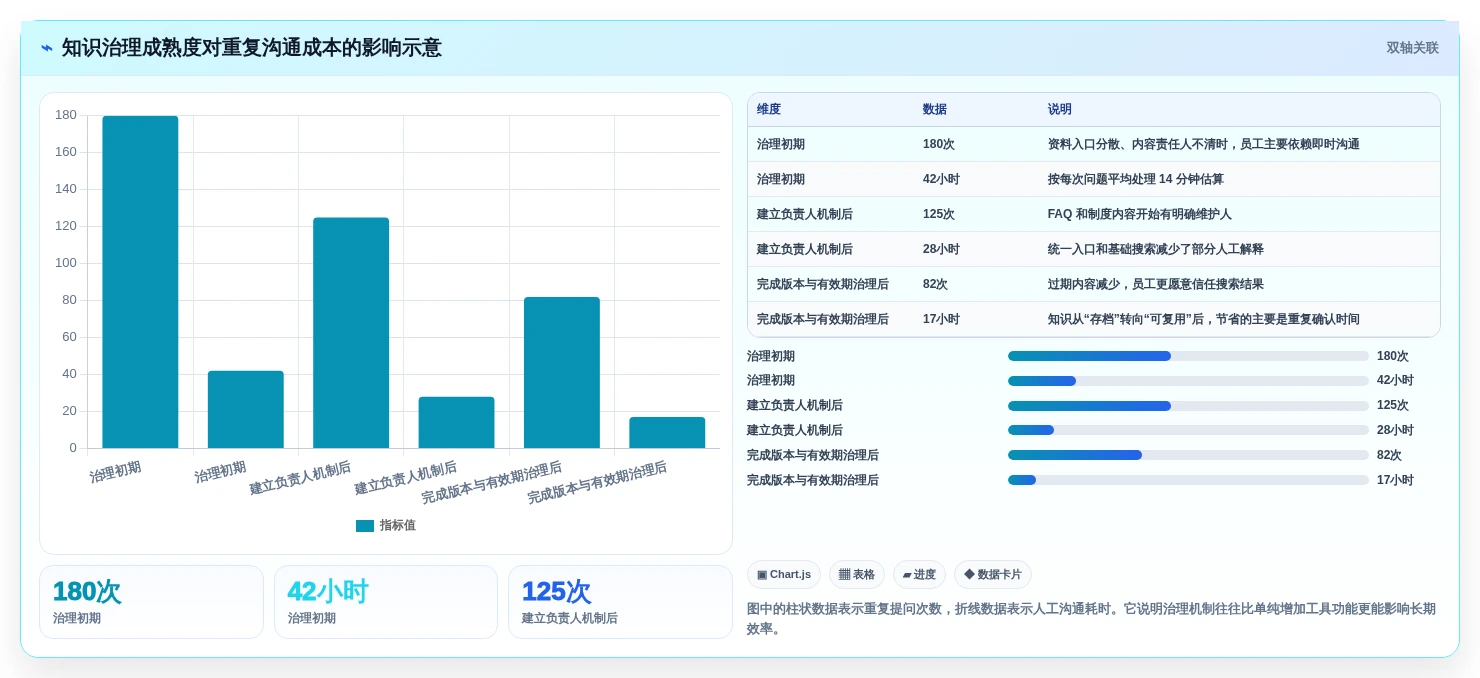
Task: Click the y-axis label 180
Action: point(66,115)
